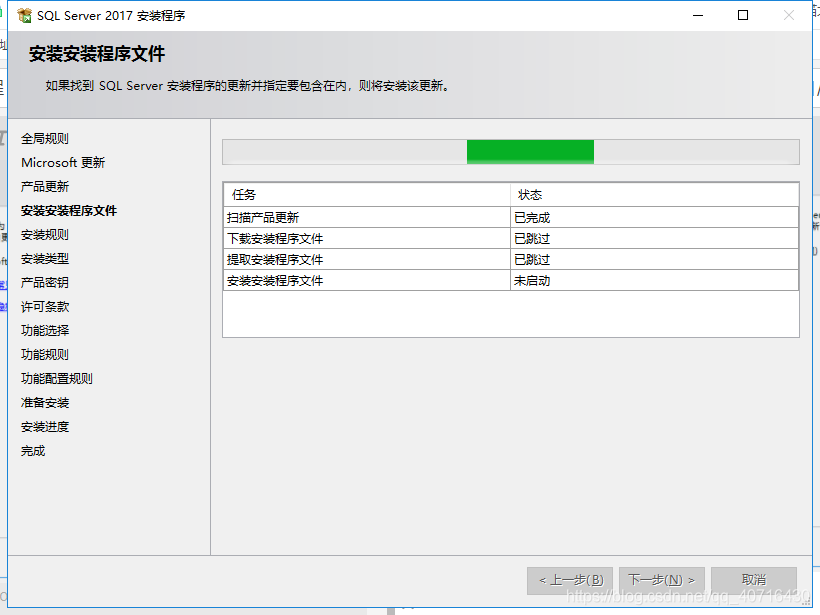Viewport: 820px width, 615px height.
Task: Click the 已完成 status cell
Action: click(x=654, y=217)
